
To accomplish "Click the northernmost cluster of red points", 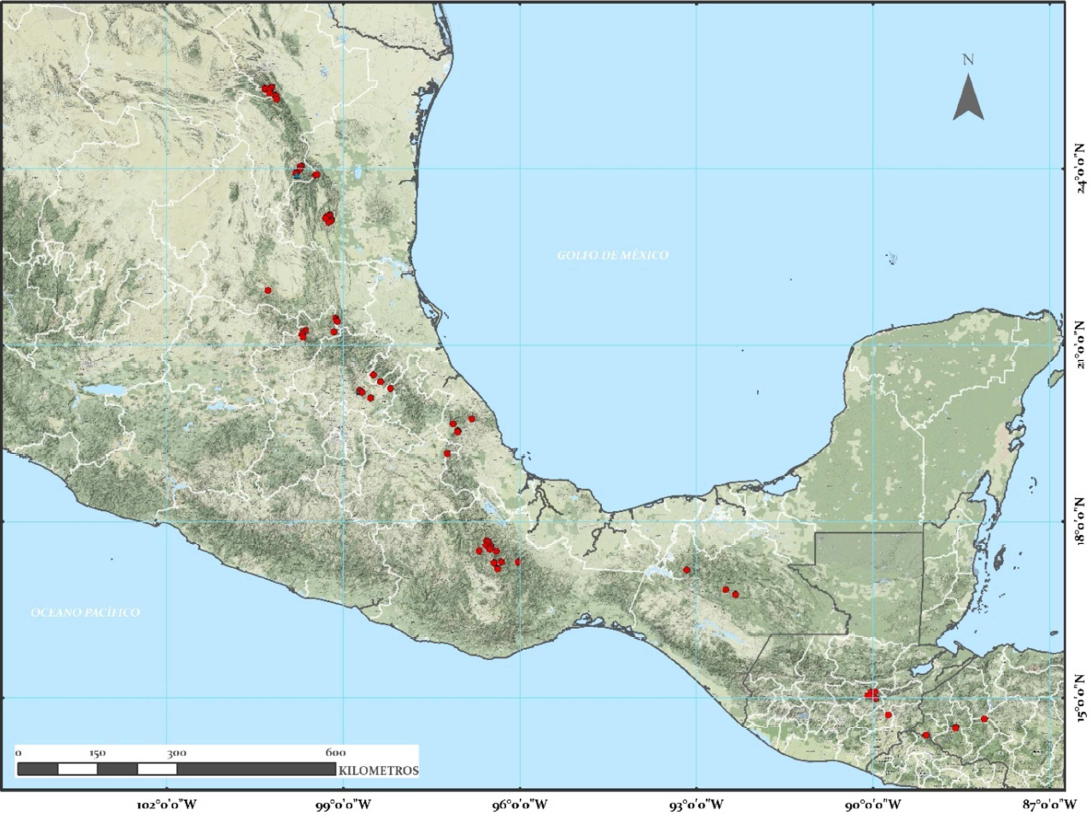I will pyautogui.click(x=270, y=92).
